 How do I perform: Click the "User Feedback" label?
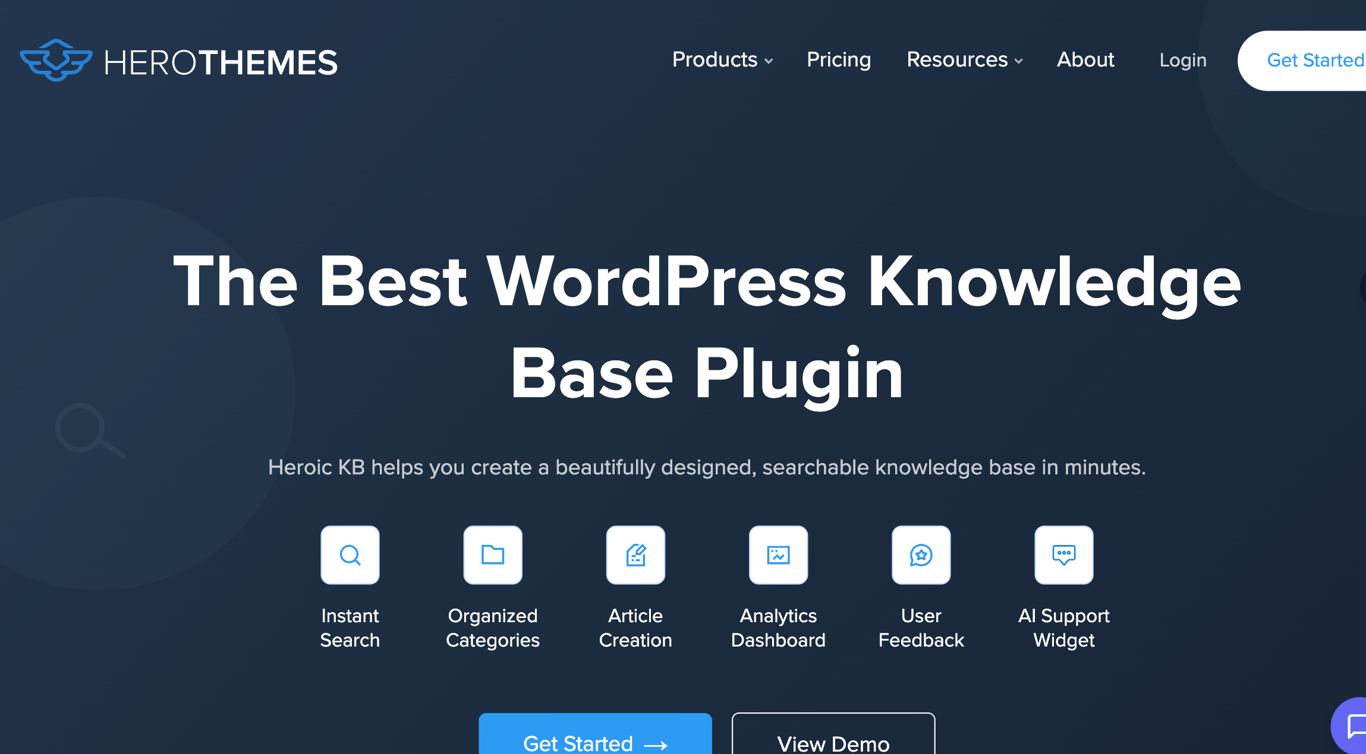921,628
